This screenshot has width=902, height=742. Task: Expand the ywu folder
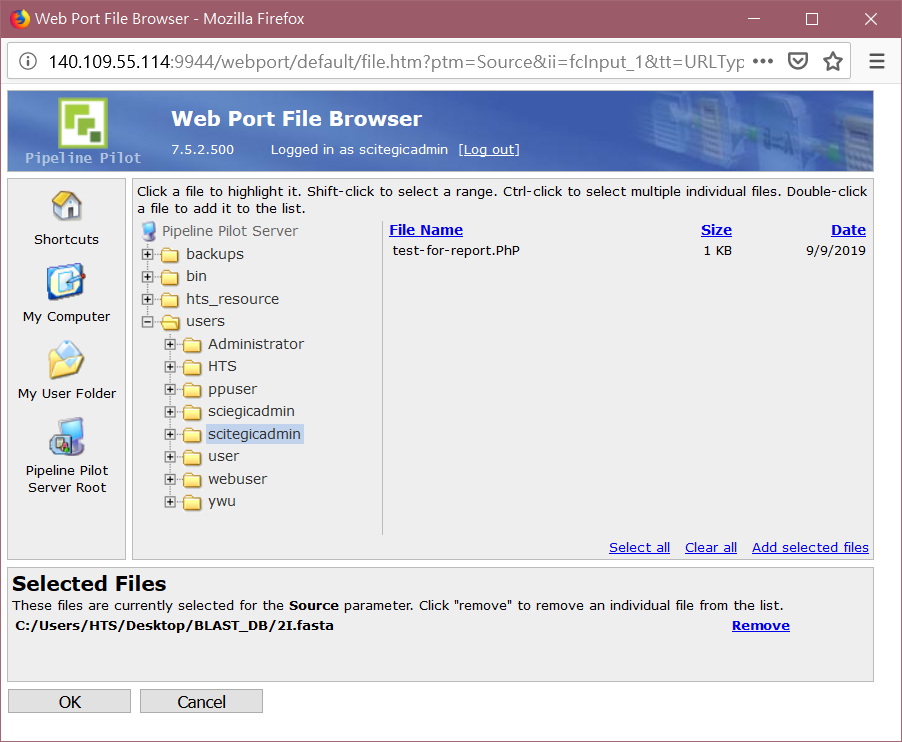pos(170,502)
